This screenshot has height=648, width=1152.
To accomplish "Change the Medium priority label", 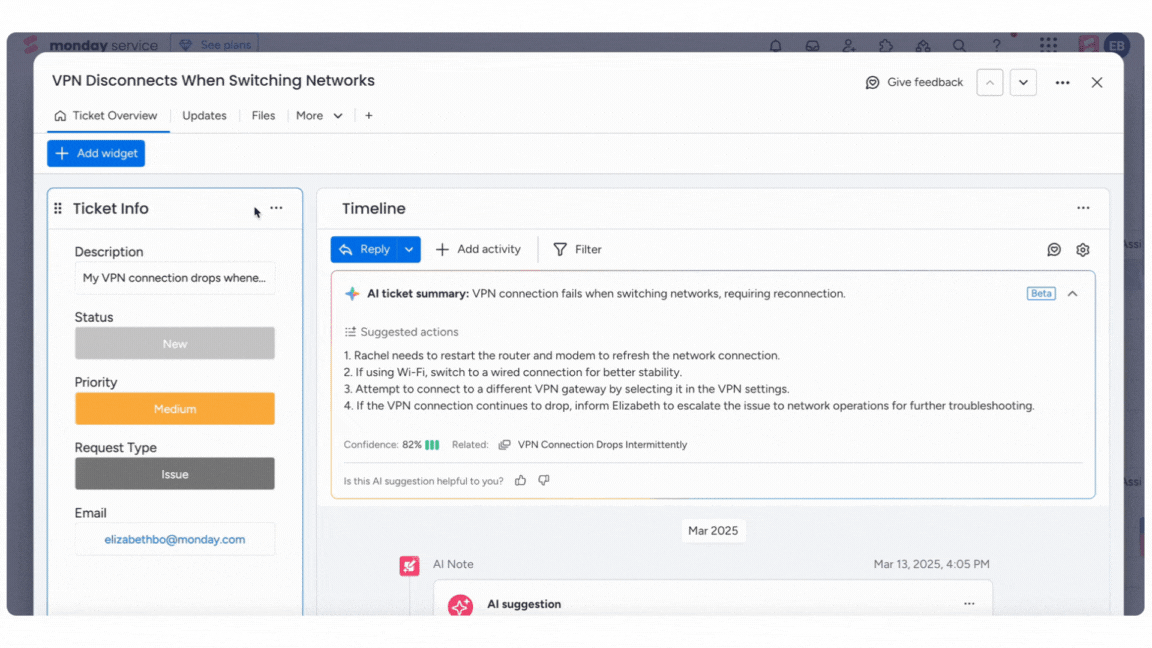I will (x=175, y=408).
